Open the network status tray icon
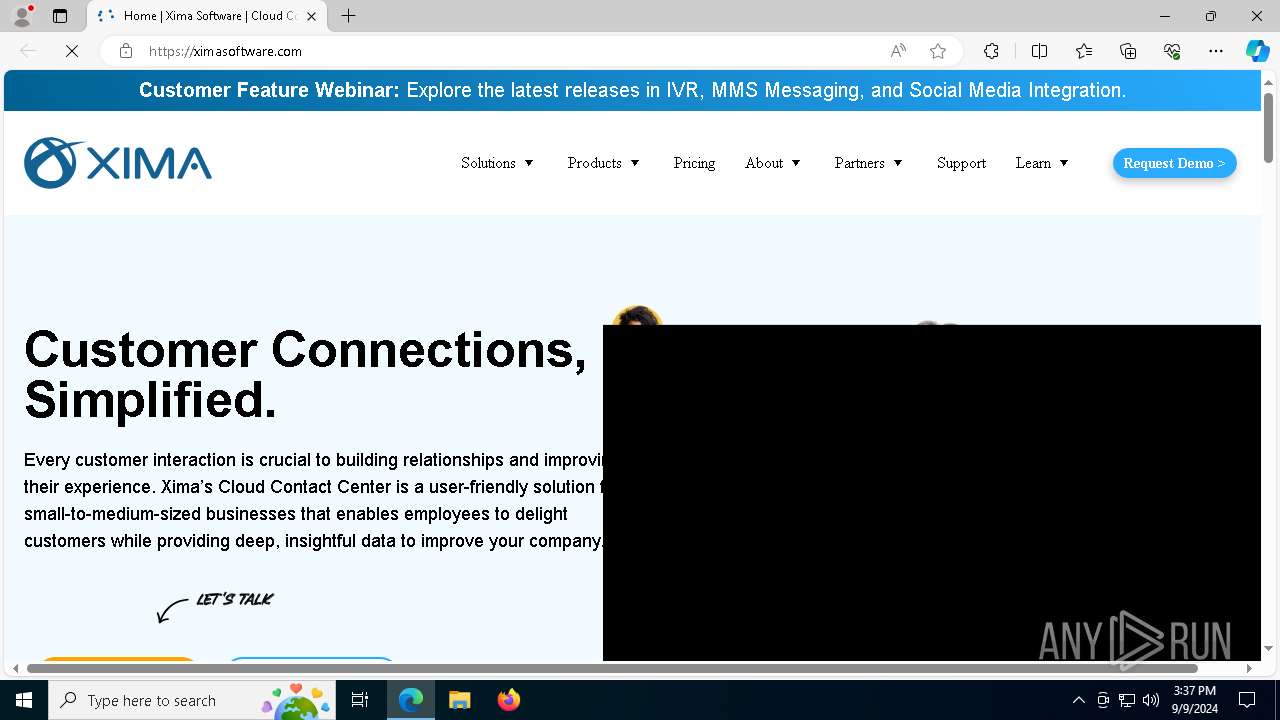Screen dimensions: 1280x720 point(1127,700)
